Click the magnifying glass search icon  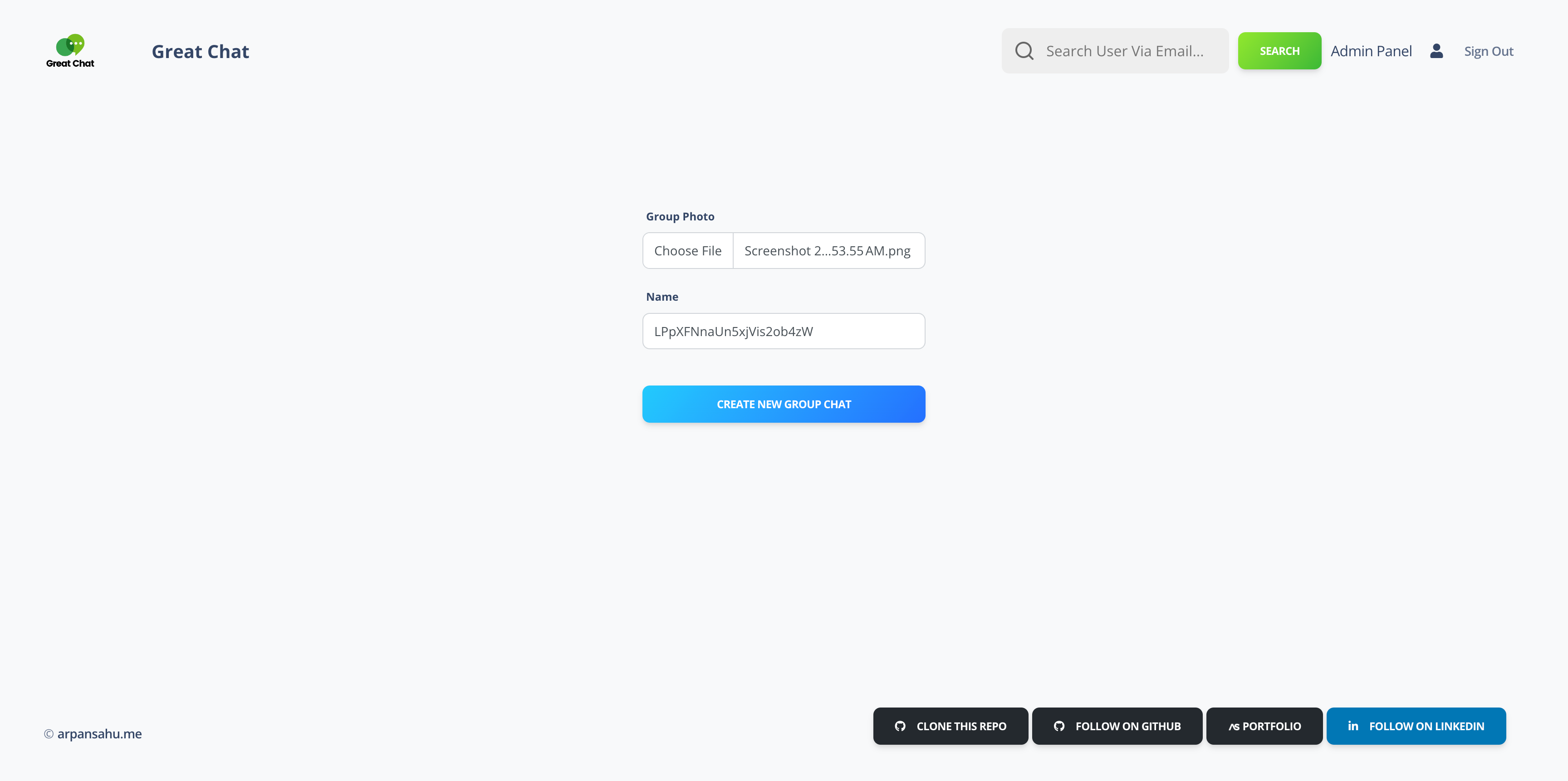click(x=1024, y=51)
